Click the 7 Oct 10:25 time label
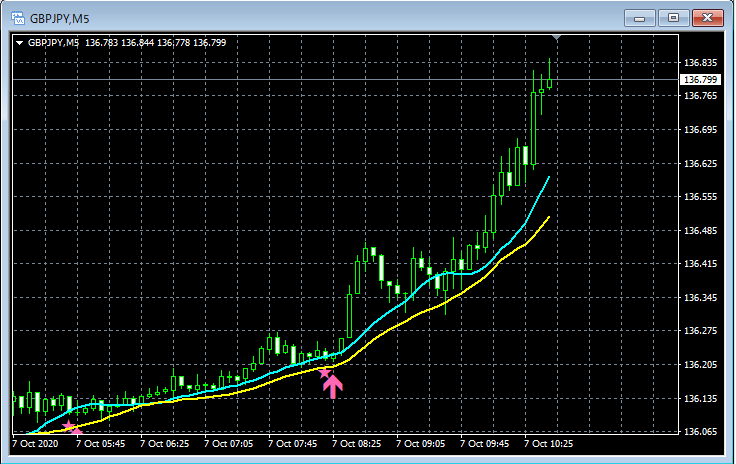 [x=548, y=443]
